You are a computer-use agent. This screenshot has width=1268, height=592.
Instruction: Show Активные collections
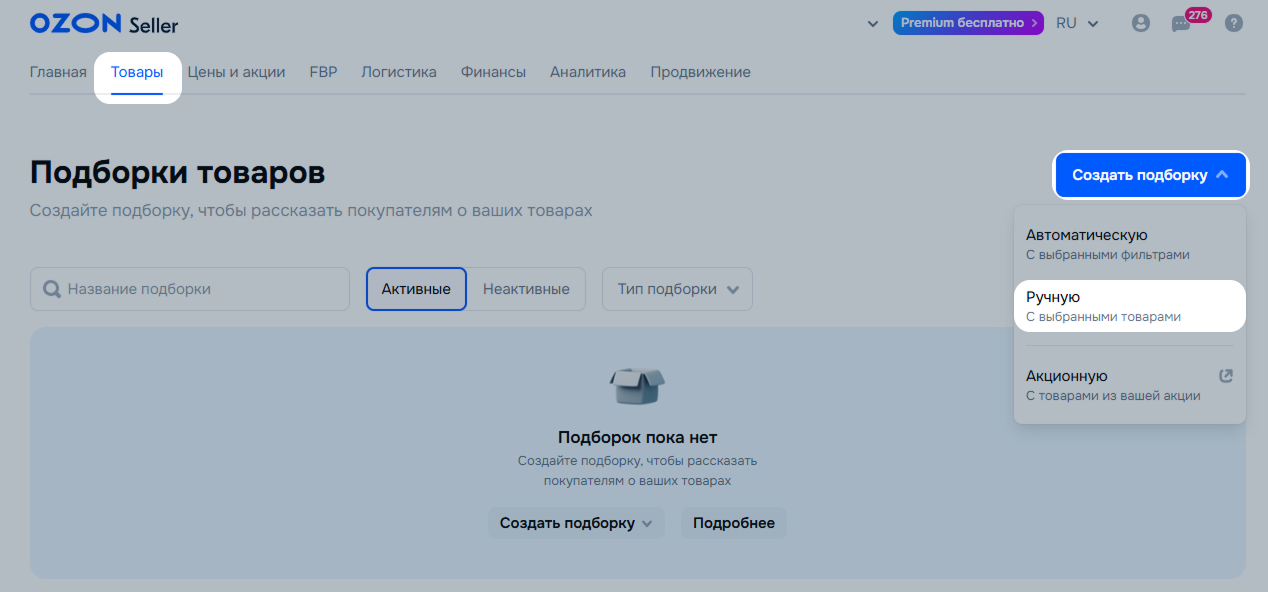tap(416, 289)
